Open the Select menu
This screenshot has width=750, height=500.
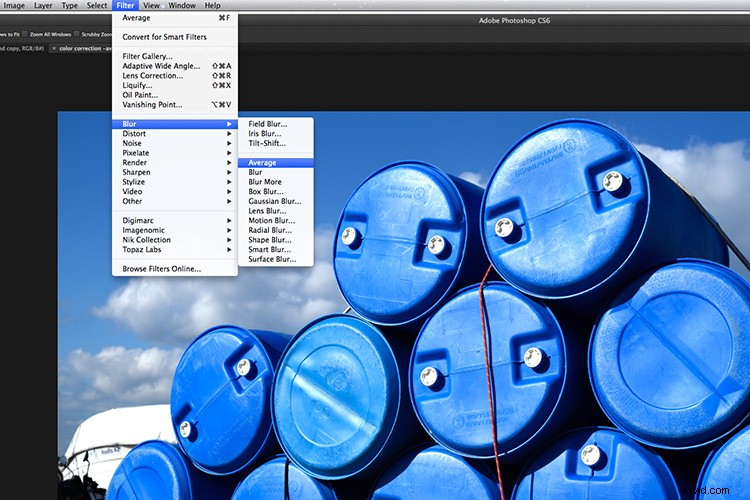(x=97, y=5)
